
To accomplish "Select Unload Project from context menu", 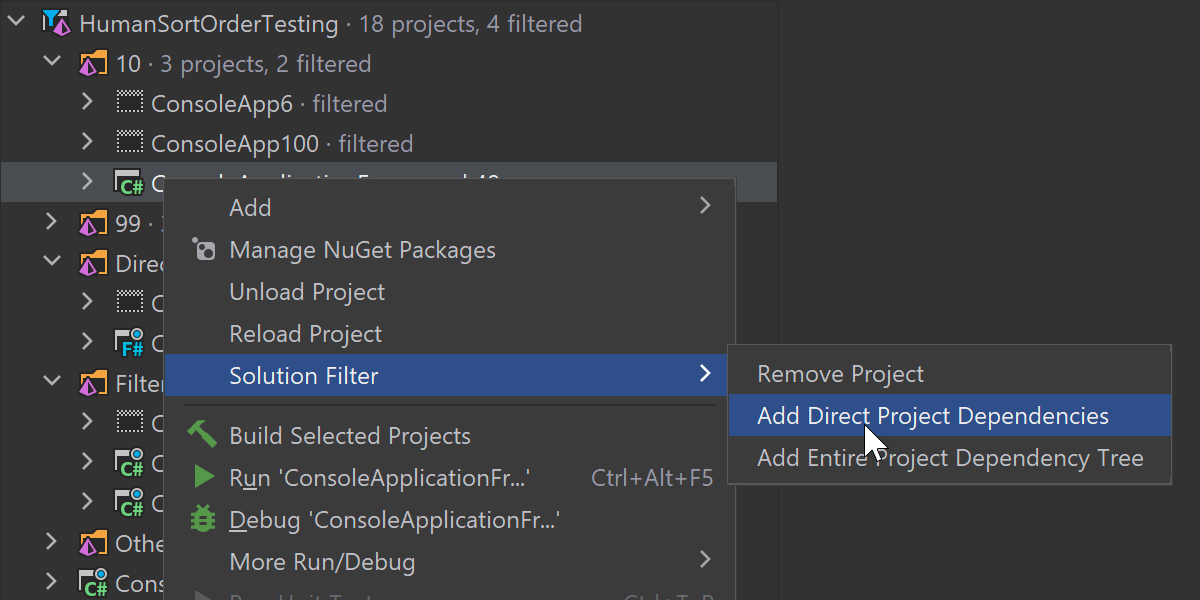I will [x=307, y=292].
